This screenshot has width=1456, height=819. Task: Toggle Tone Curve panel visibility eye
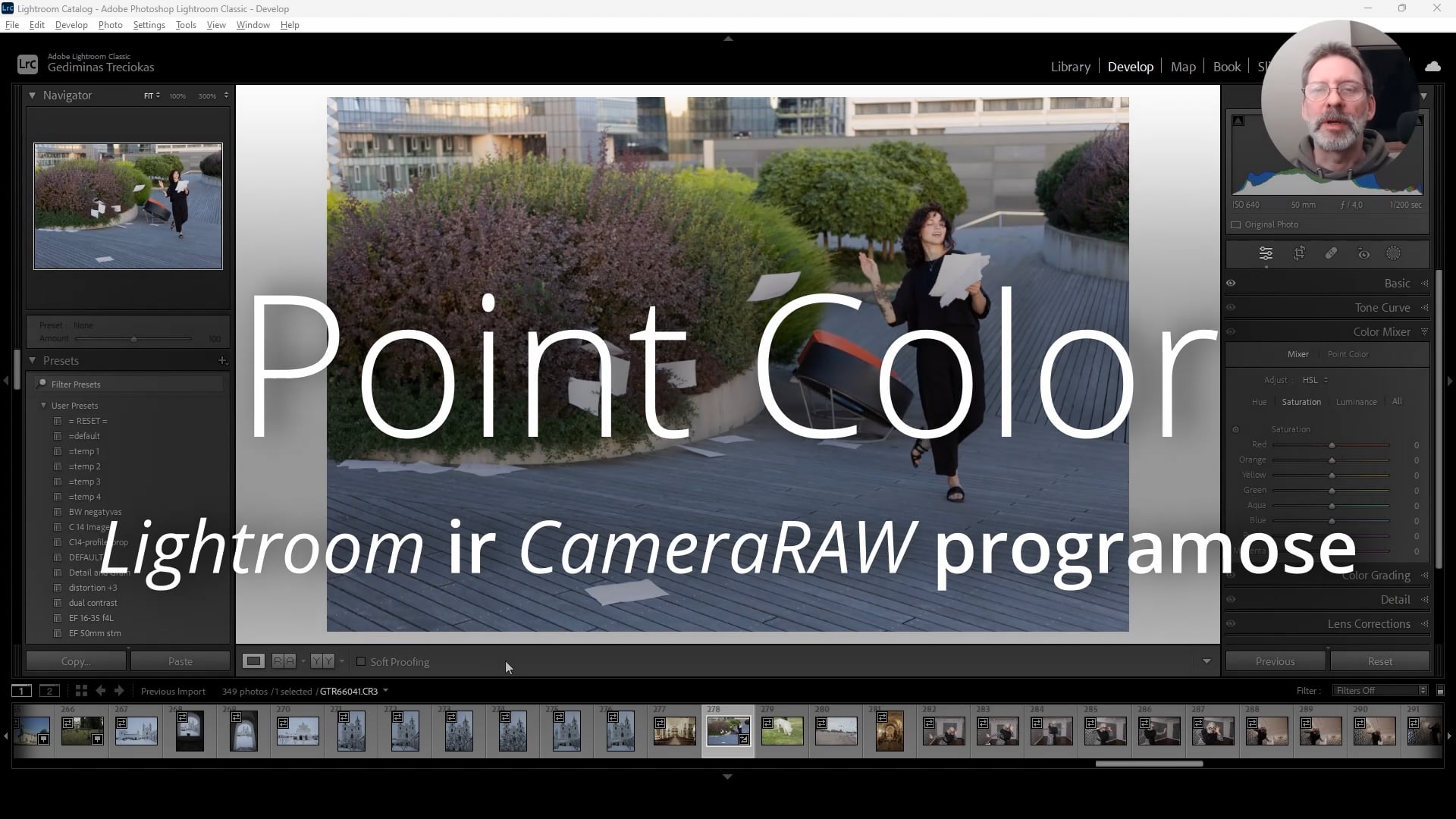(1231, 307)
